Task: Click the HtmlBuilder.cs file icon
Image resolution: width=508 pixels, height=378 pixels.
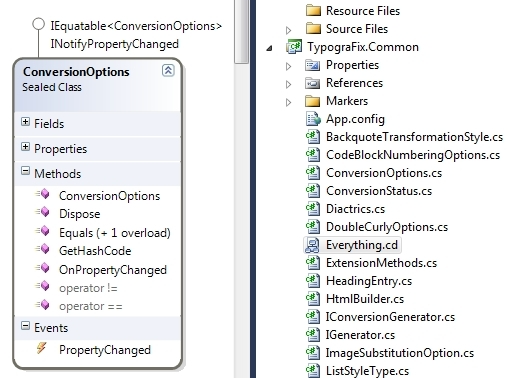Action: 313,299
